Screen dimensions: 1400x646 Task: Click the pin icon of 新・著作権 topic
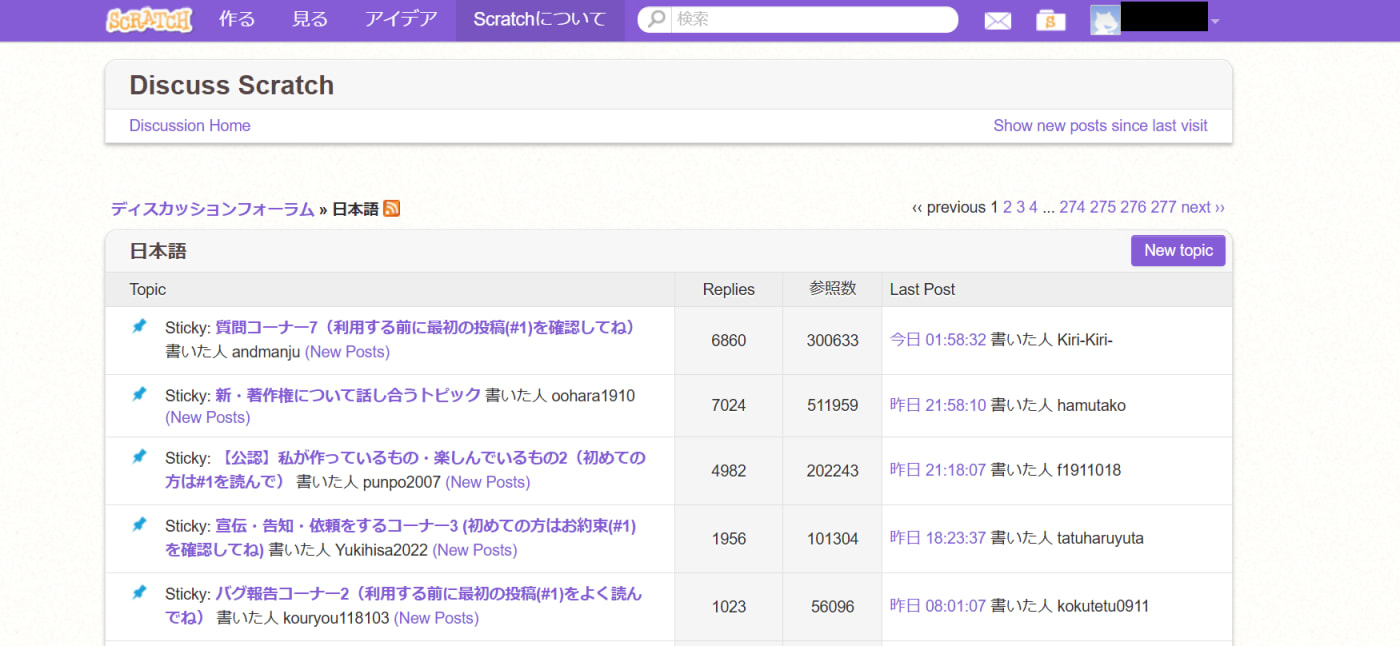140,394
